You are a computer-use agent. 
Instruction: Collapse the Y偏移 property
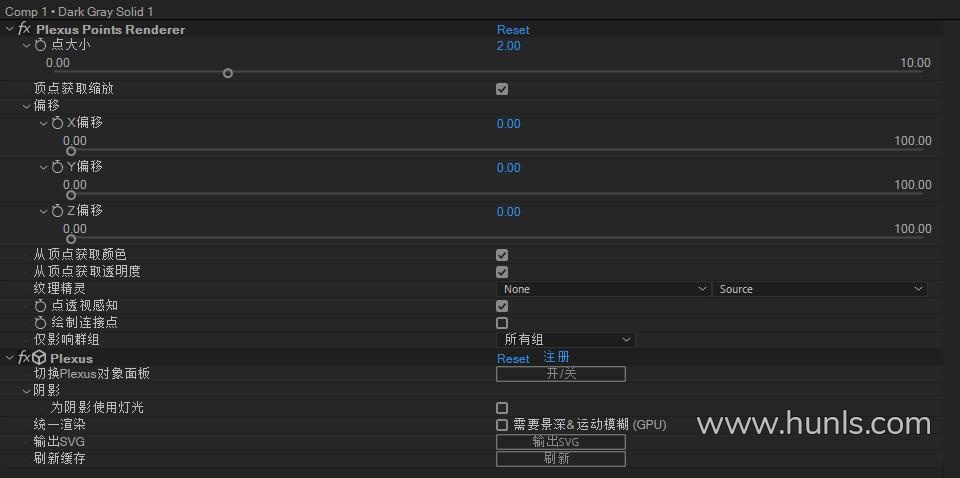point(43,167)
